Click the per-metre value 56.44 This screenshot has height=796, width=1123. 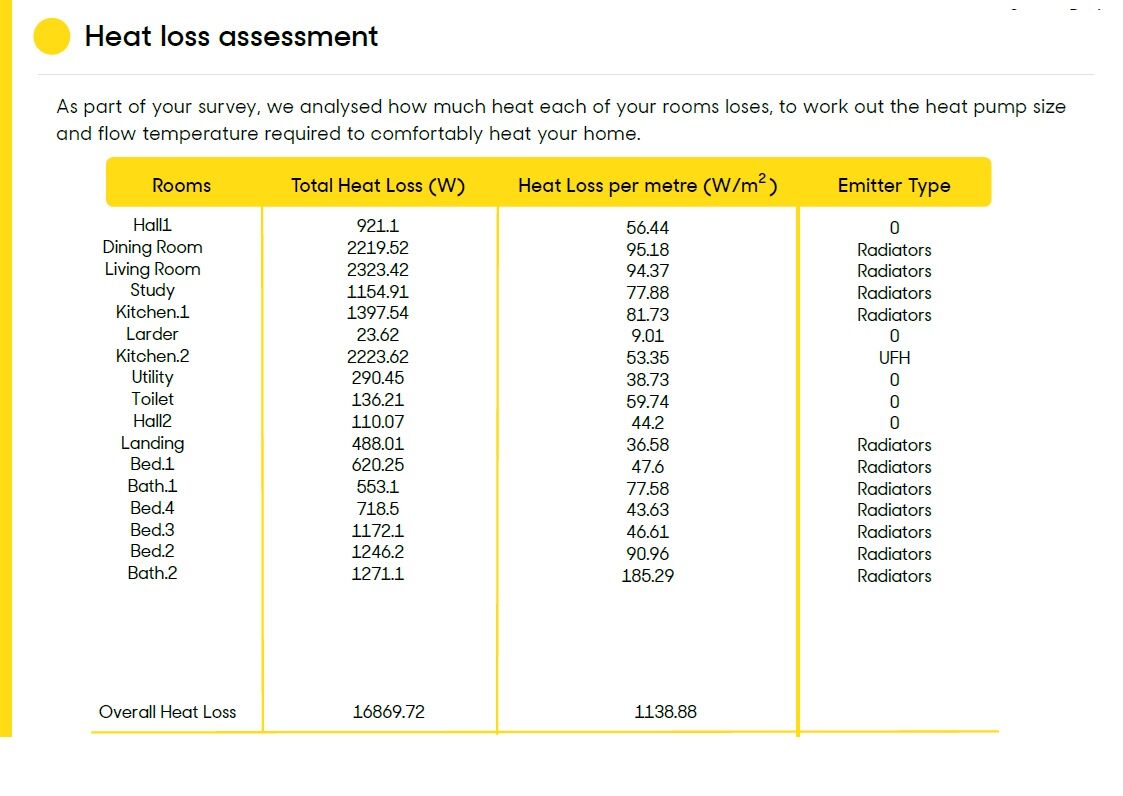(x=647, y=228)
